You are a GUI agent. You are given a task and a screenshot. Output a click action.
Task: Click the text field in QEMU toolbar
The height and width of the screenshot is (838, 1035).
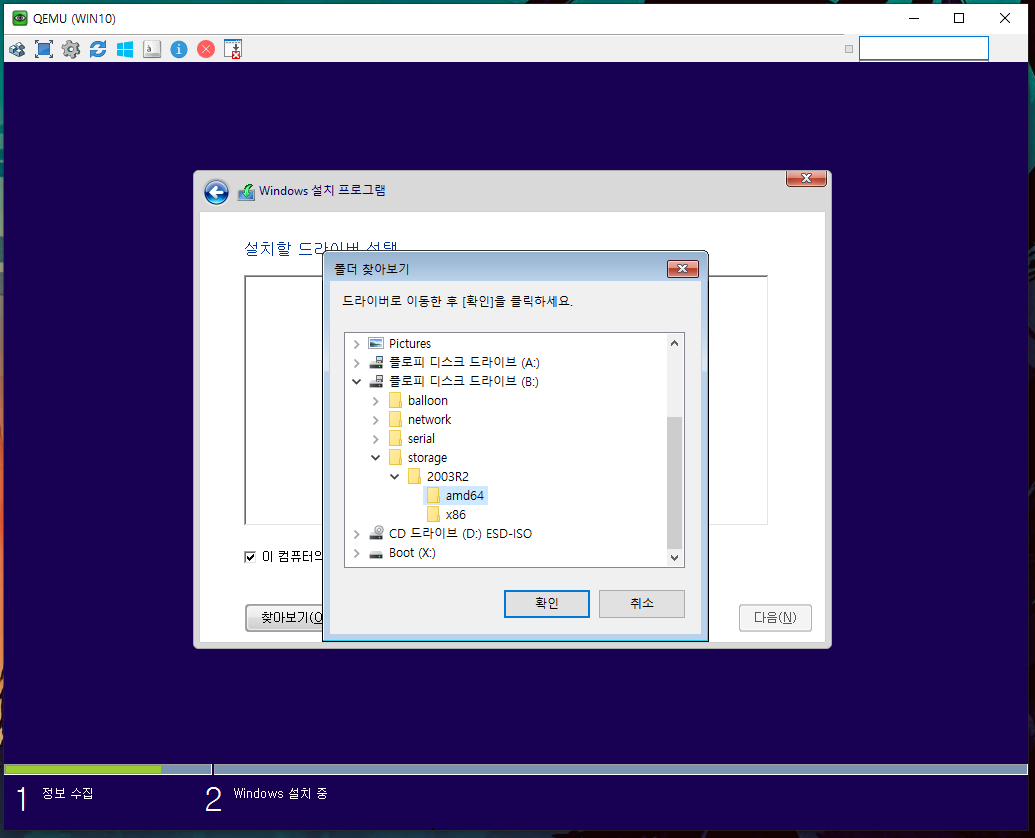tap(923, 49)
